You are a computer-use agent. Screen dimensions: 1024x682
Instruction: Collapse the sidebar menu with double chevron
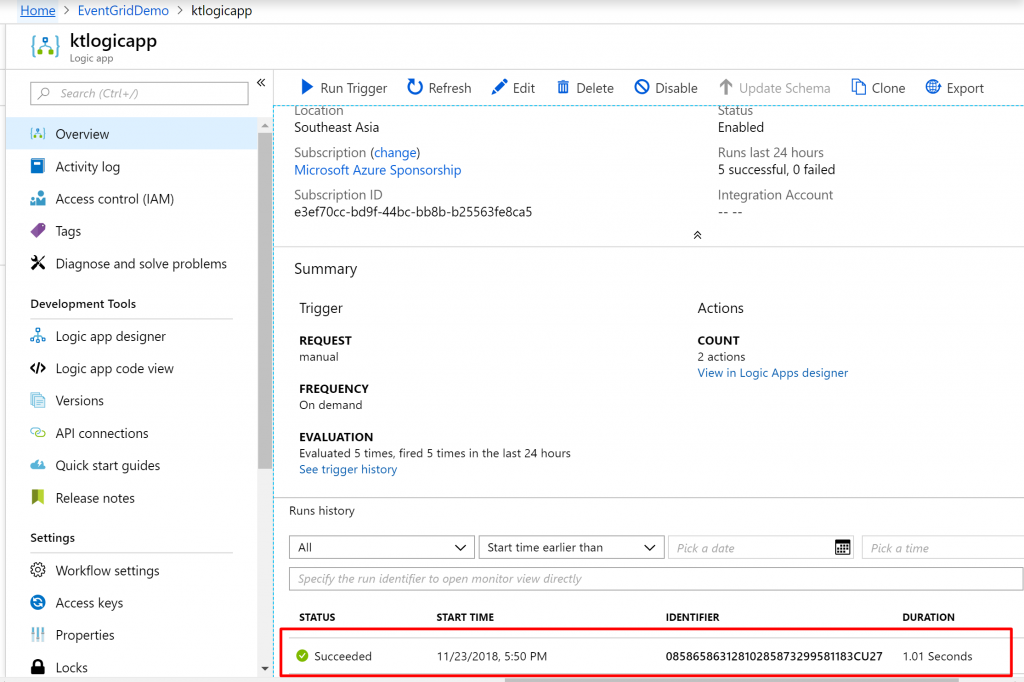[261, 82]
